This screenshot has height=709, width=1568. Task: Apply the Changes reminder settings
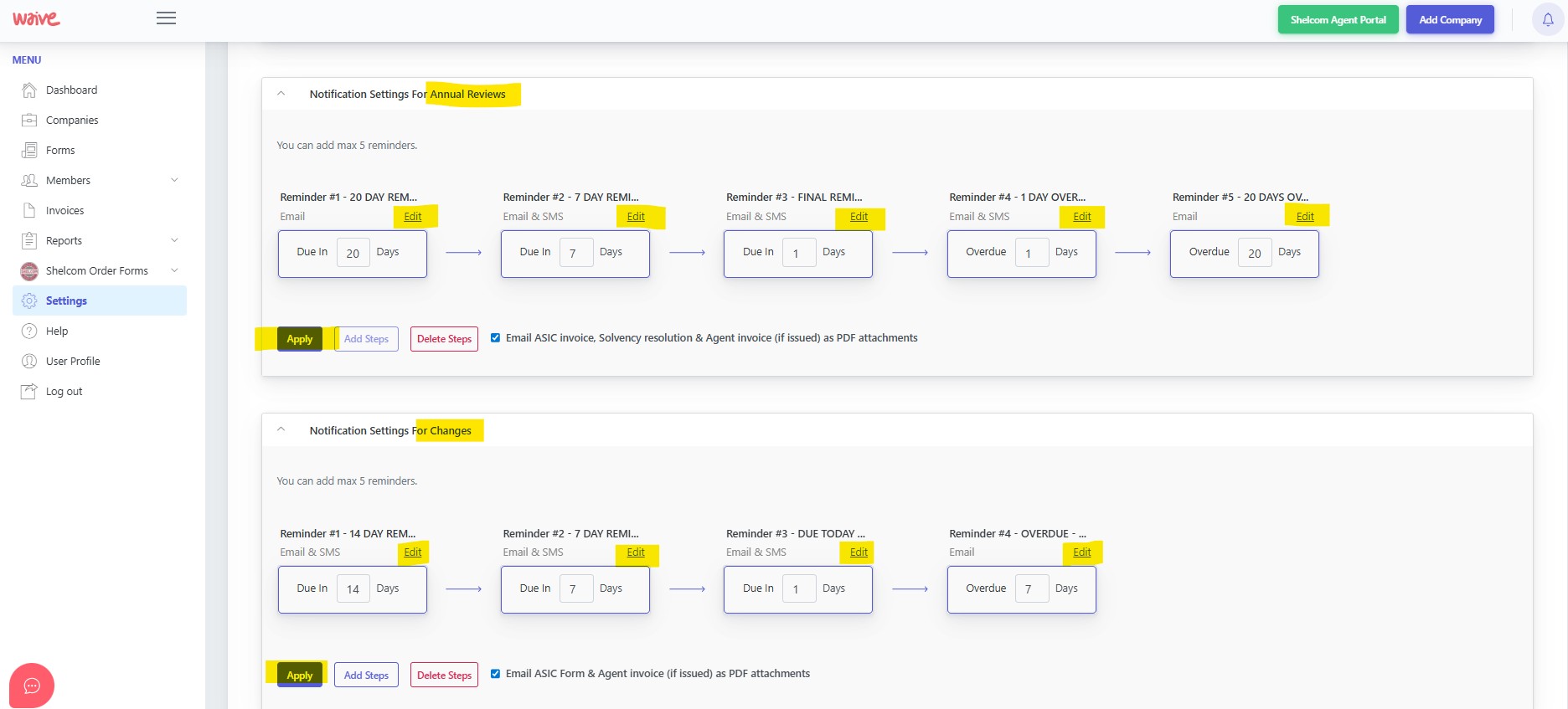300,676
